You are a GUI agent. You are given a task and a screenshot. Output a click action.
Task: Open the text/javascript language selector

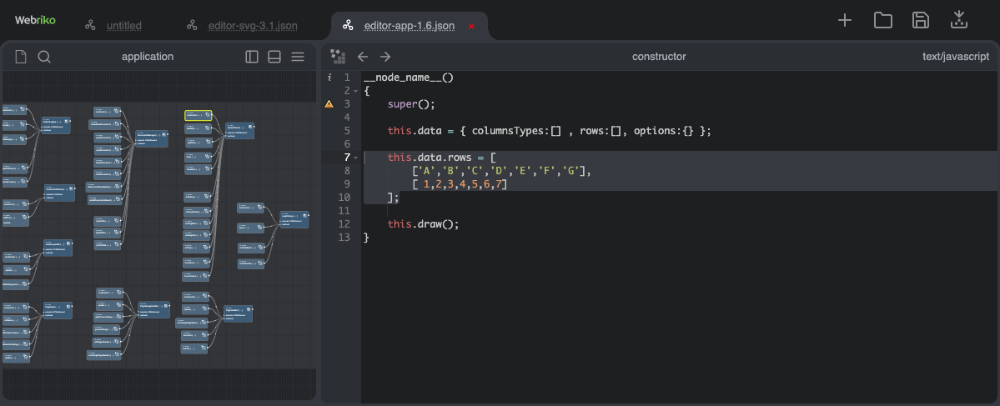[955, 57]
